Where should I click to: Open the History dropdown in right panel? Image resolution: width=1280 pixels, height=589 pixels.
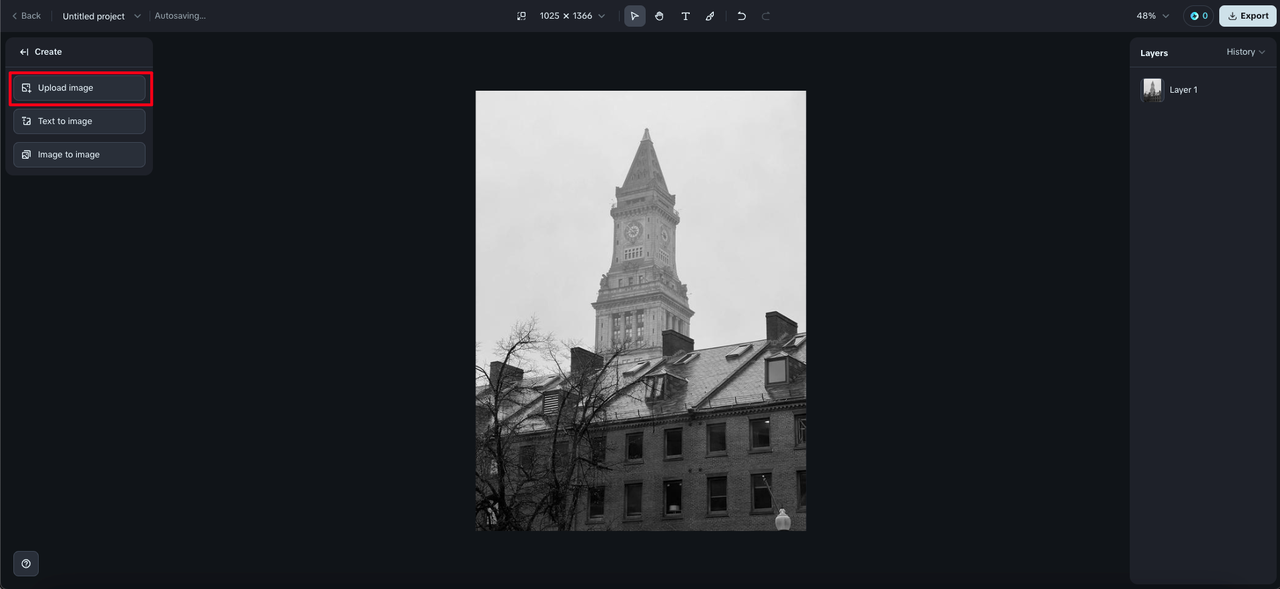(1245, 52)
